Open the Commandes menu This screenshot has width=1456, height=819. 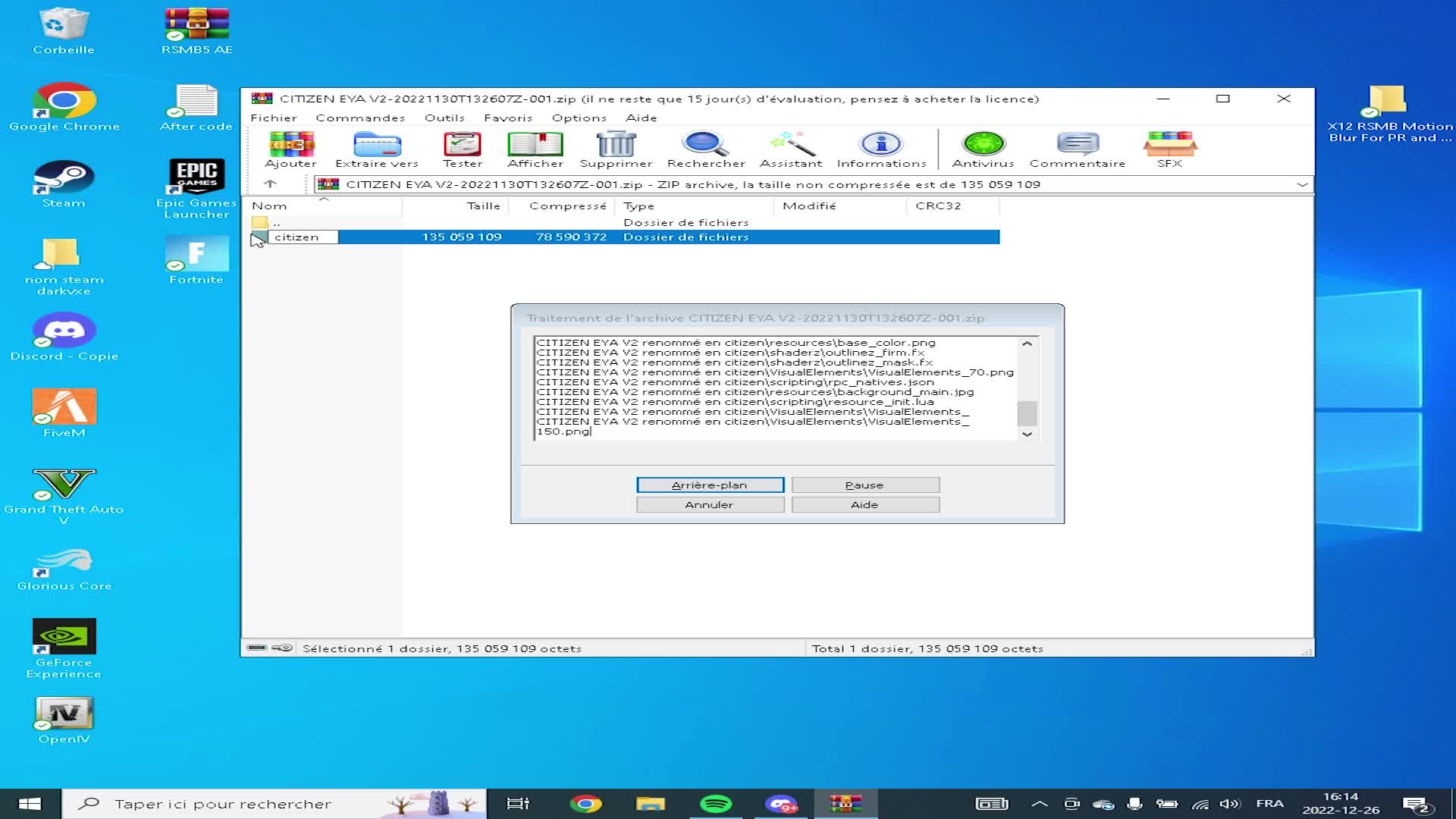click(x=360, y=118)
